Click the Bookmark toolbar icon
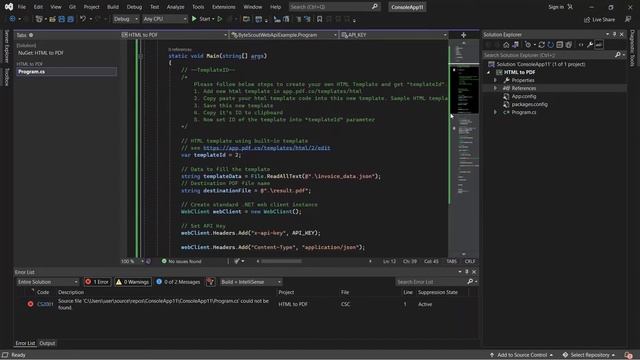640x360 pixels. pos(320,19)
